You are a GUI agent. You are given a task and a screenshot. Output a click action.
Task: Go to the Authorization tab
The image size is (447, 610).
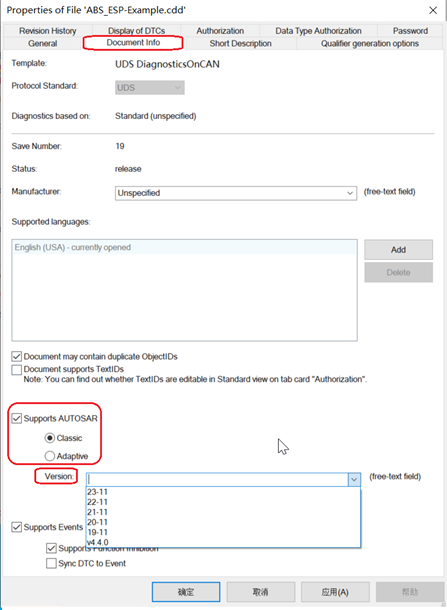click(220, 31)
